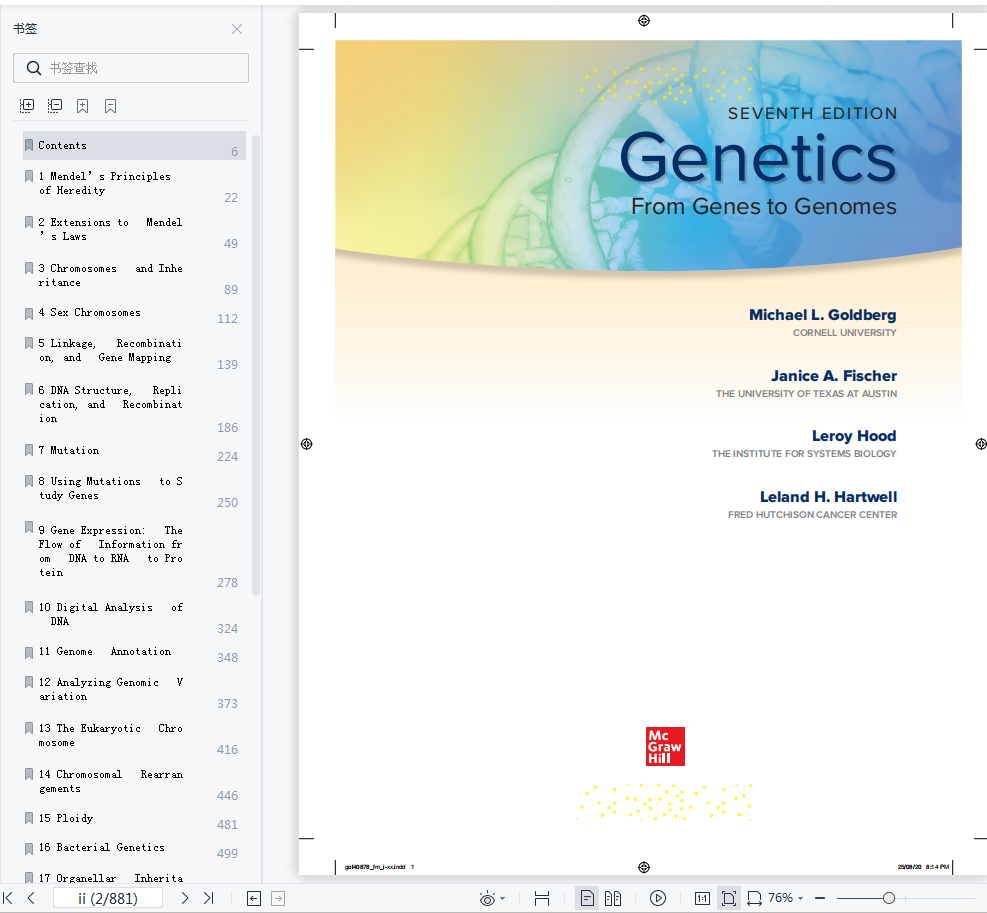Go to the previous page
Image resolution: width=987 pixels, height=913 pixels.
point(31,899)
